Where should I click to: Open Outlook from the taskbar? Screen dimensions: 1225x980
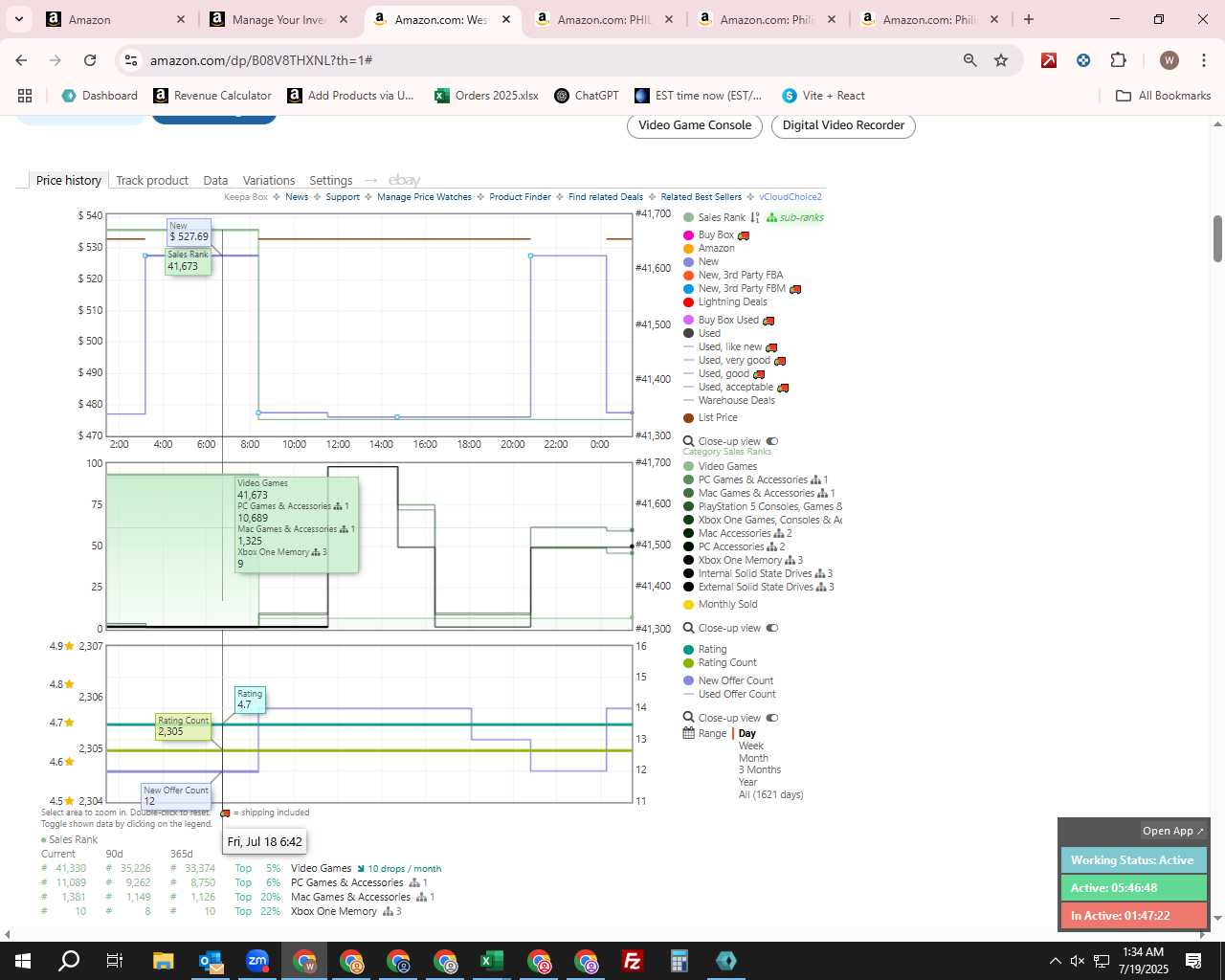pyautogui.click(x=211, y=961)
